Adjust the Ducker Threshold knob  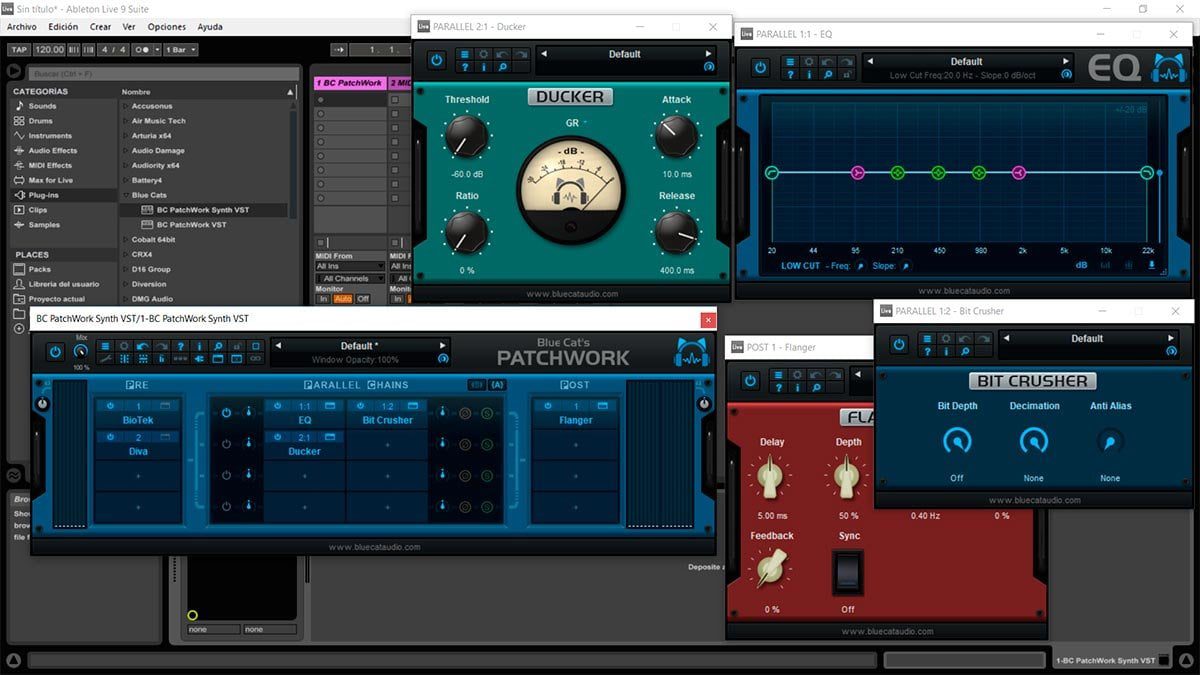466,135
